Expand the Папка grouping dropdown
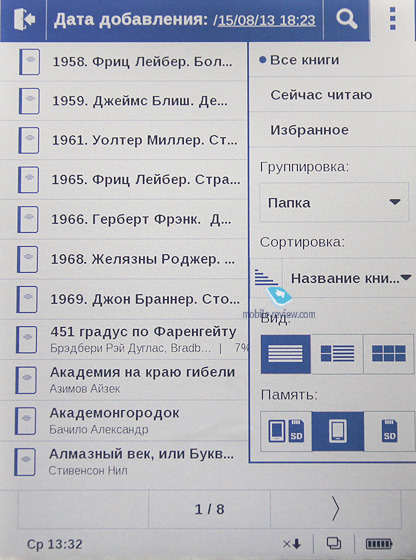This screenshot has height=560, width=416. click(x=334, y=202)
